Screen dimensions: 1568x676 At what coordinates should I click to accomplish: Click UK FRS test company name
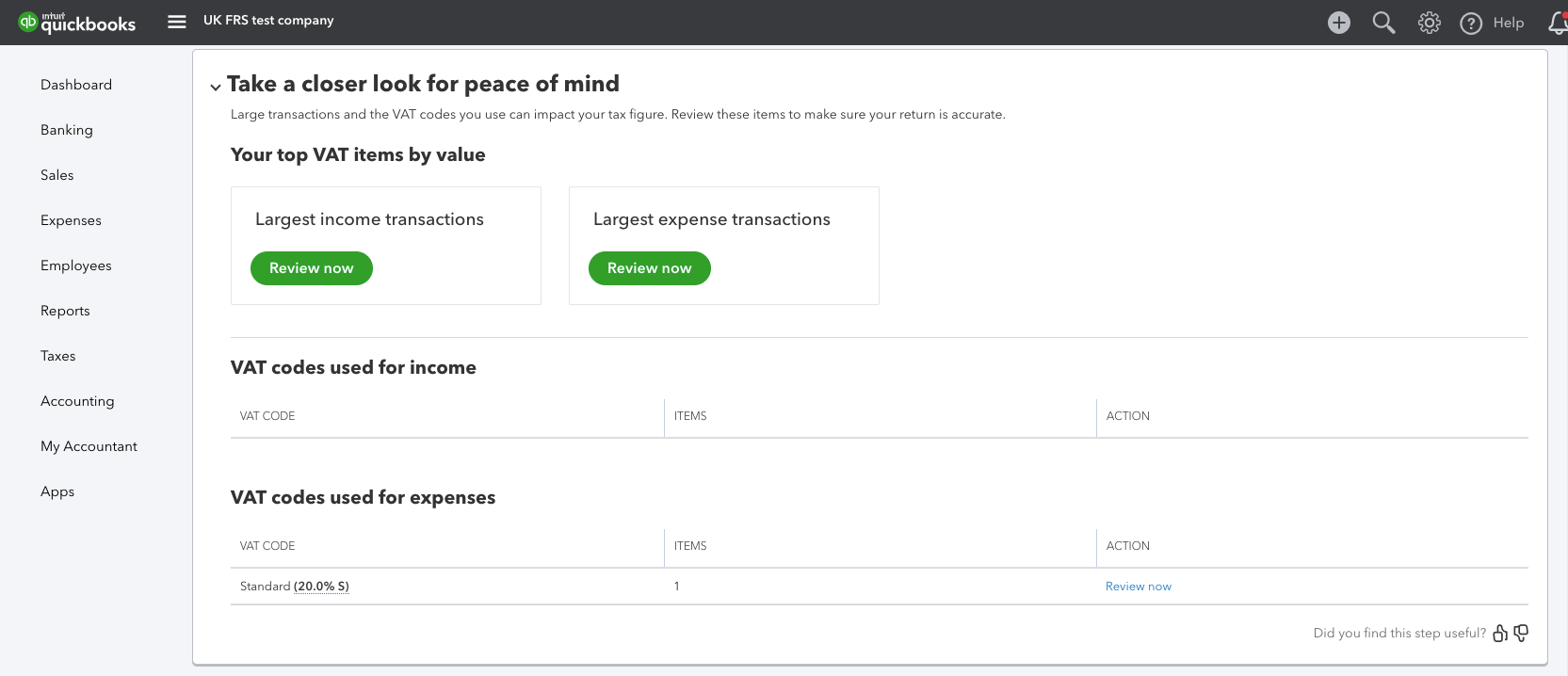[x=268, y=21]
